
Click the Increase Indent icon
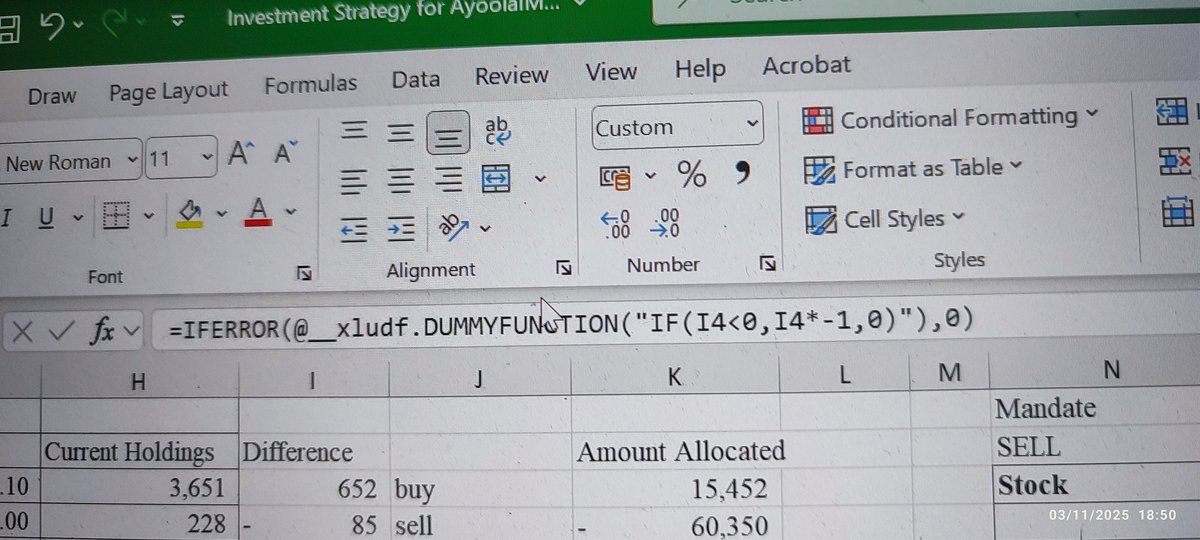pos(401,229)
